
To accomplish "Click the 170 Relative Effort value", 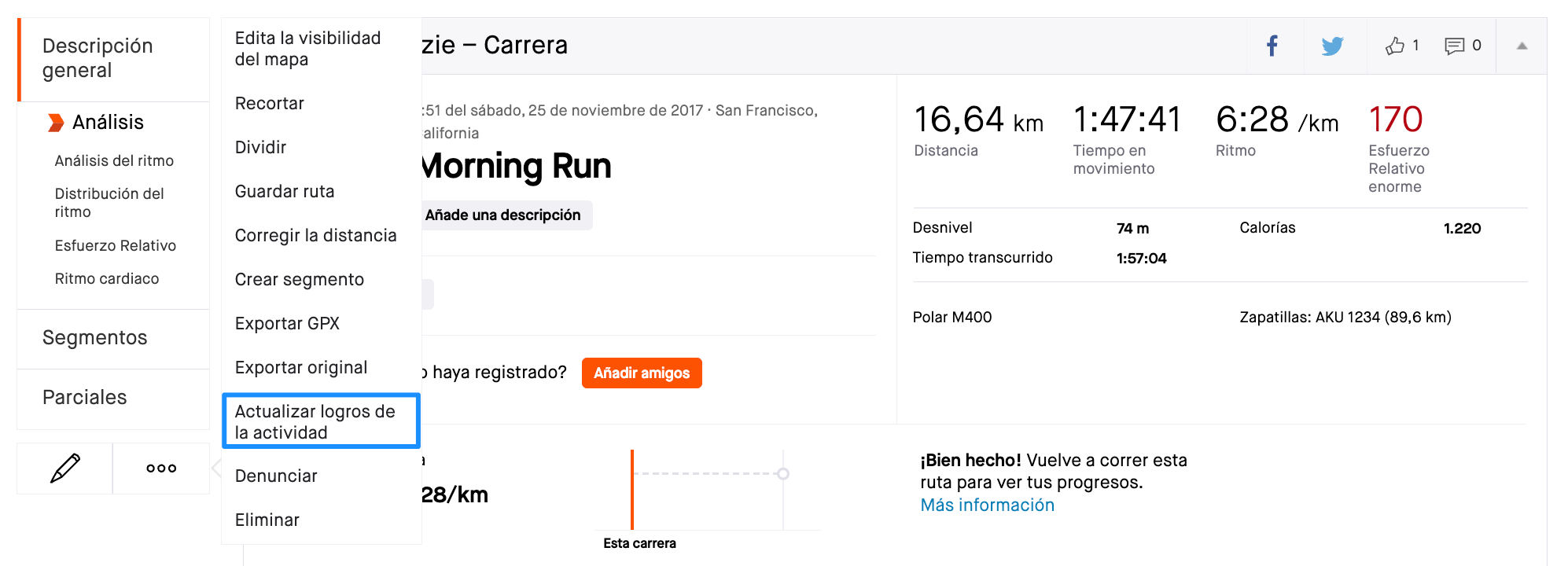I will [x=1396, y=119].
